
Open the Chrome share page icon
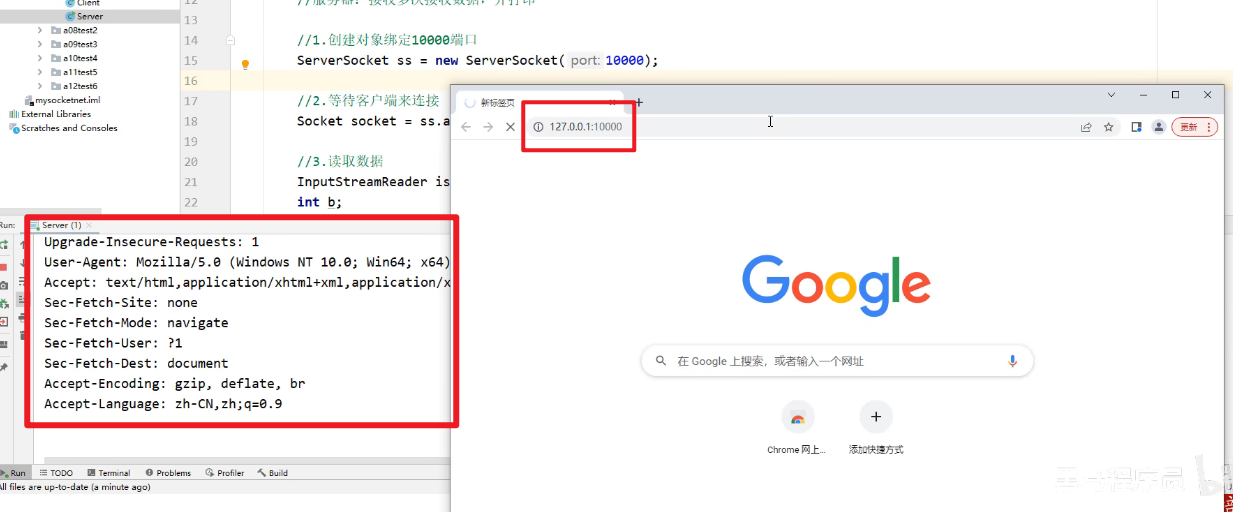click(x=1086, y=127)
